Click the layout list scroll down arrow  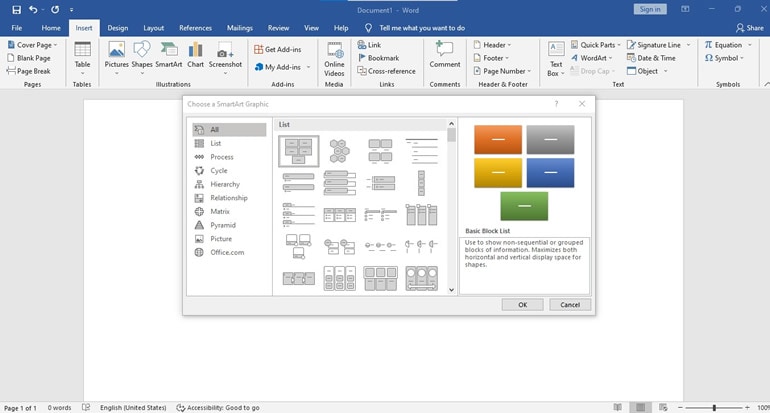point(451,290)
